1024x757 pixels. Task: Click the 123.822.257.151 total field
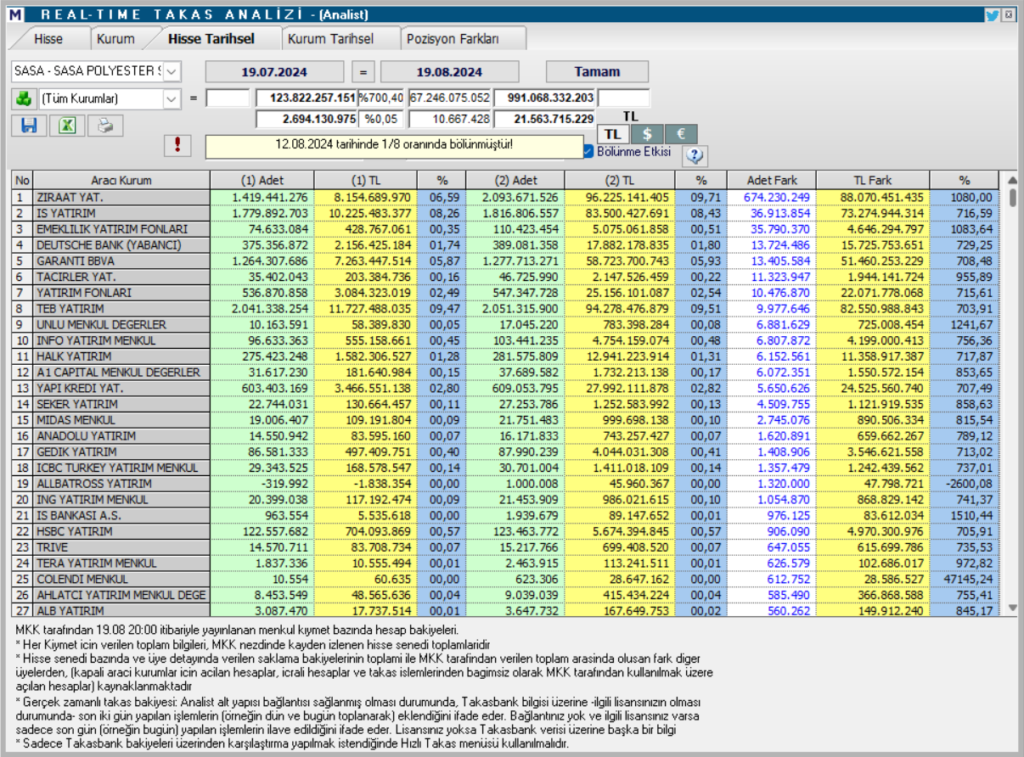307,99
